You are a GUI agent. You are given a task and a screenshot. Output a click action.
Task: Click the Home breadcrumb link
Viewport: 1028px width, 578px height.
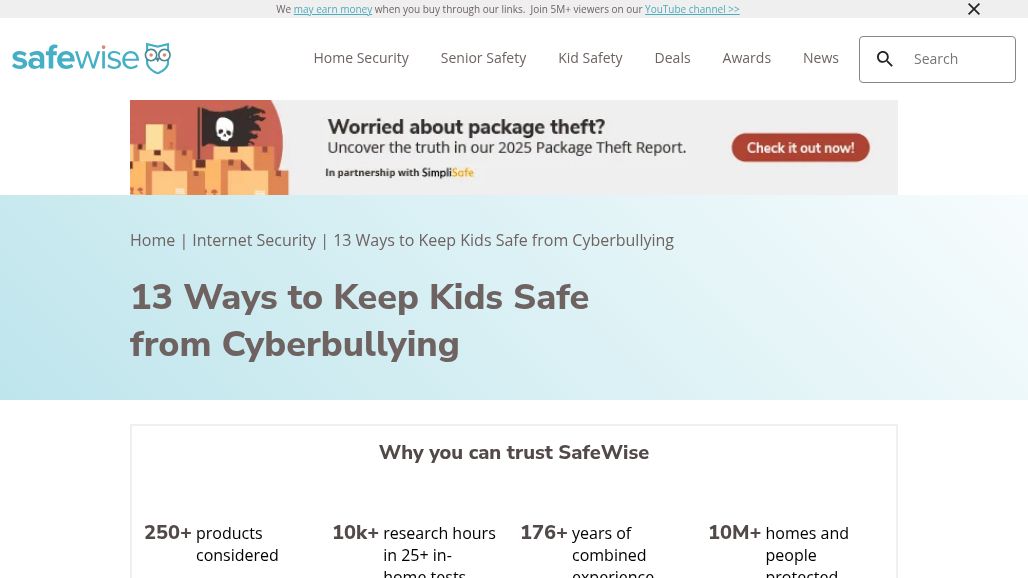tap(152, 240)
